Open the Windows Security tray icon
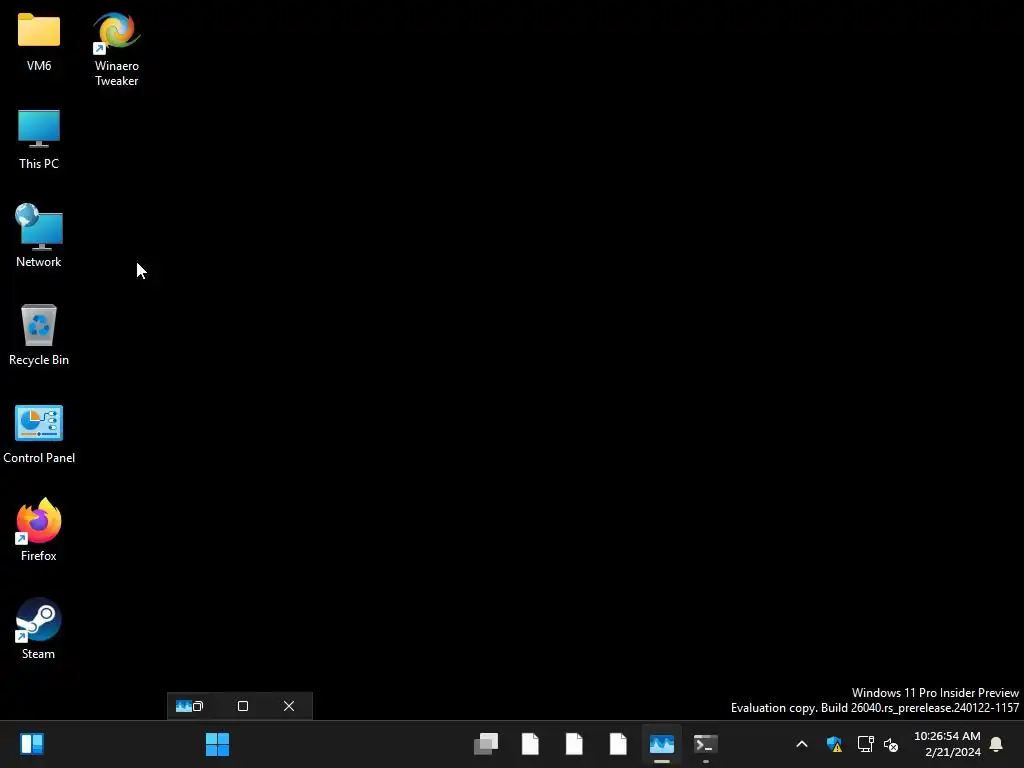The image size is (1024, 768). pos(834,744)
